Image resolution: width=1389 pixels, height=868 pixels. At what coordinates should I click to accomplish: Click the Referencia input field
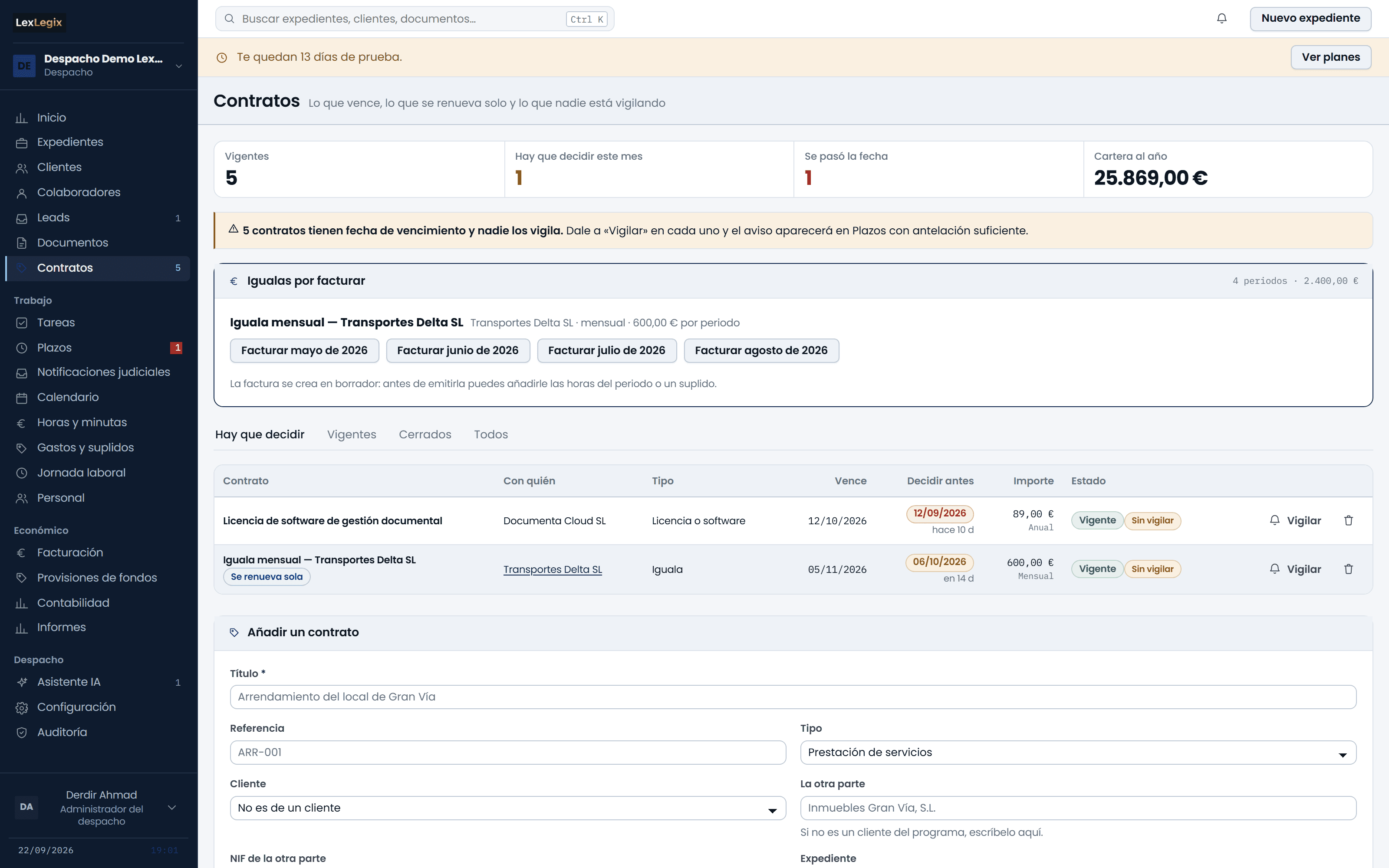[507, 753]
